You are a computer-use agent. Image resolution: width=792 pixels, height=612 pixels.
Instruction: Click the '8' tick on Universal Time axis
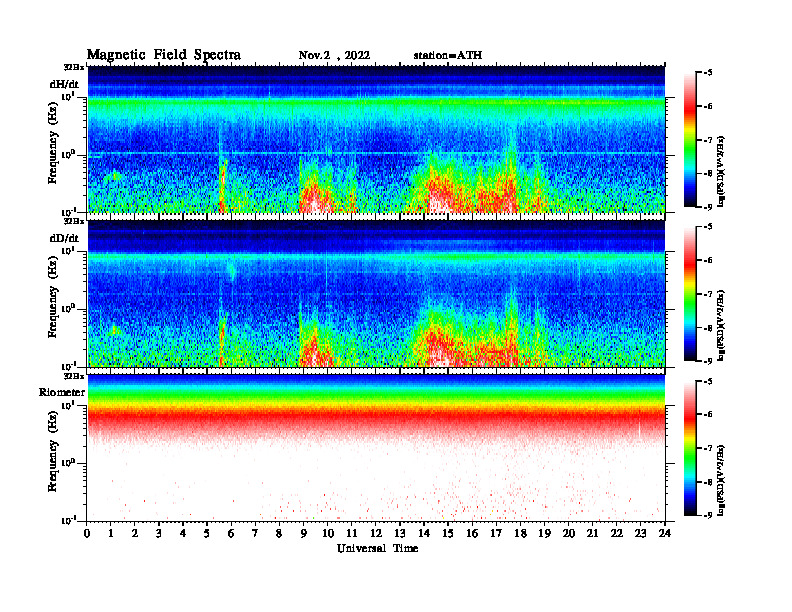(x=279, y=534)
